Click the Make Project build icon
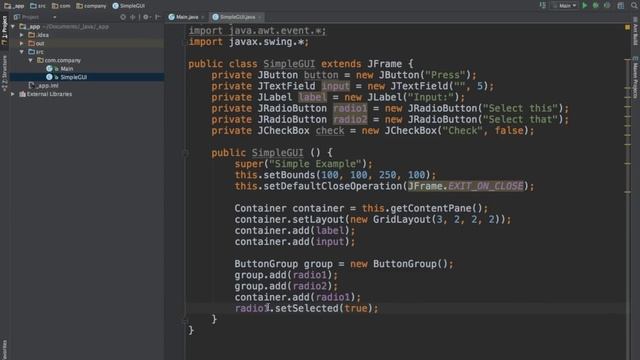This screenshot has height=360, width=640. tap(542, 5)
